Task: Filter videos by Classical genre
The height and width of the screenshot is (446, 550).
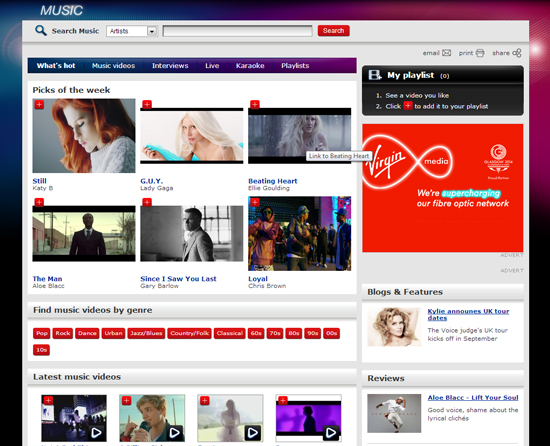Action: click(229, 333)
